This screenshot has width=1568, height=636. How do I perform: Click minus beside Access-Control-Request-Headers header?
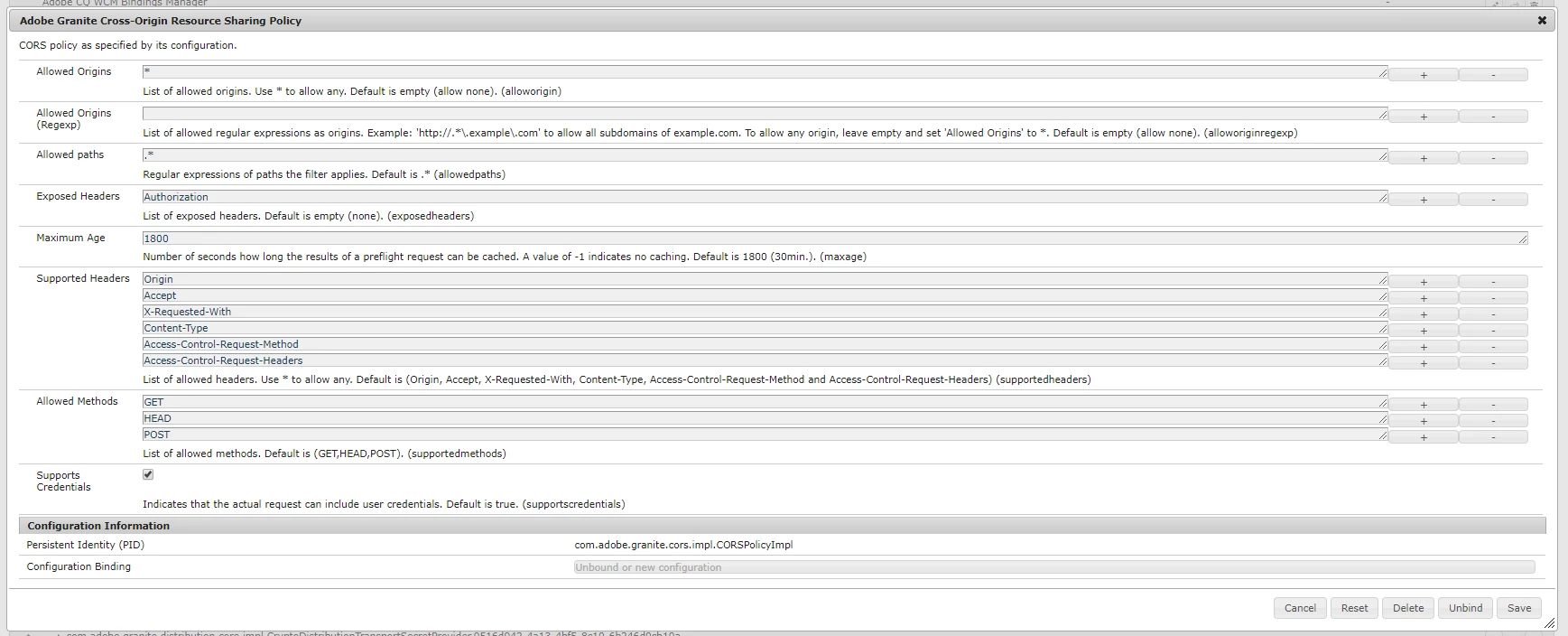[1493, 363]
